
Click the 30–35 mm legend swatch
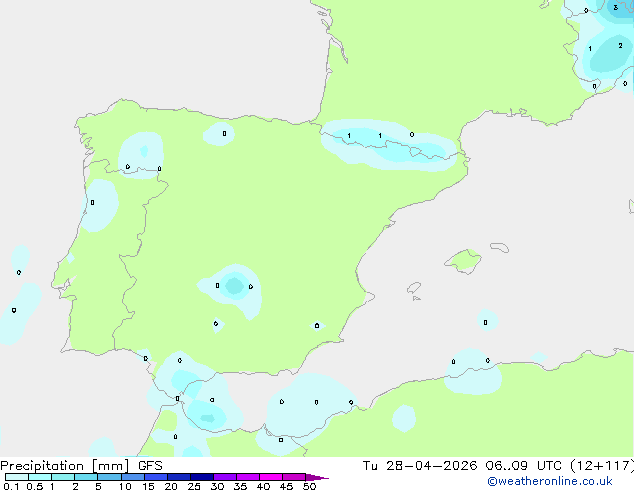tap(225, 477)
